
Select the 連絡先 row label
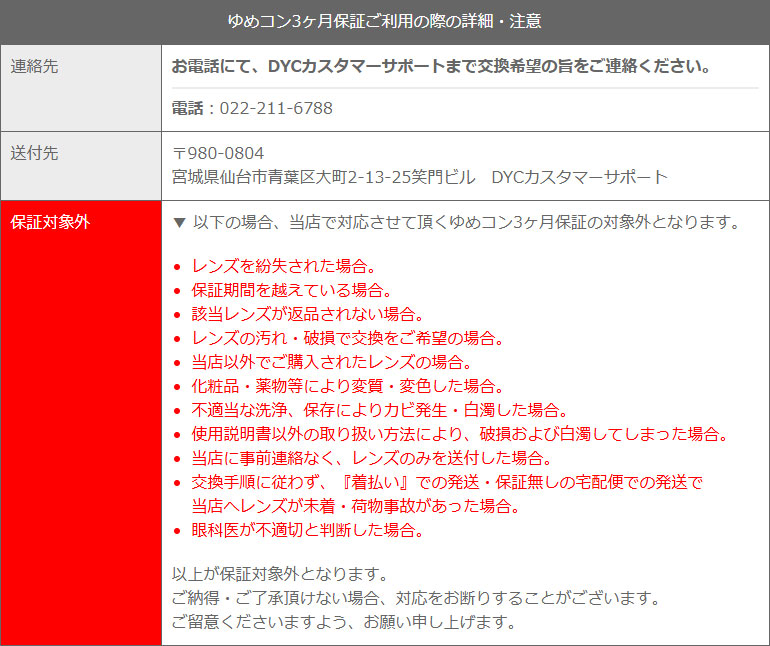pyautogui.click(x=34, y=67)
